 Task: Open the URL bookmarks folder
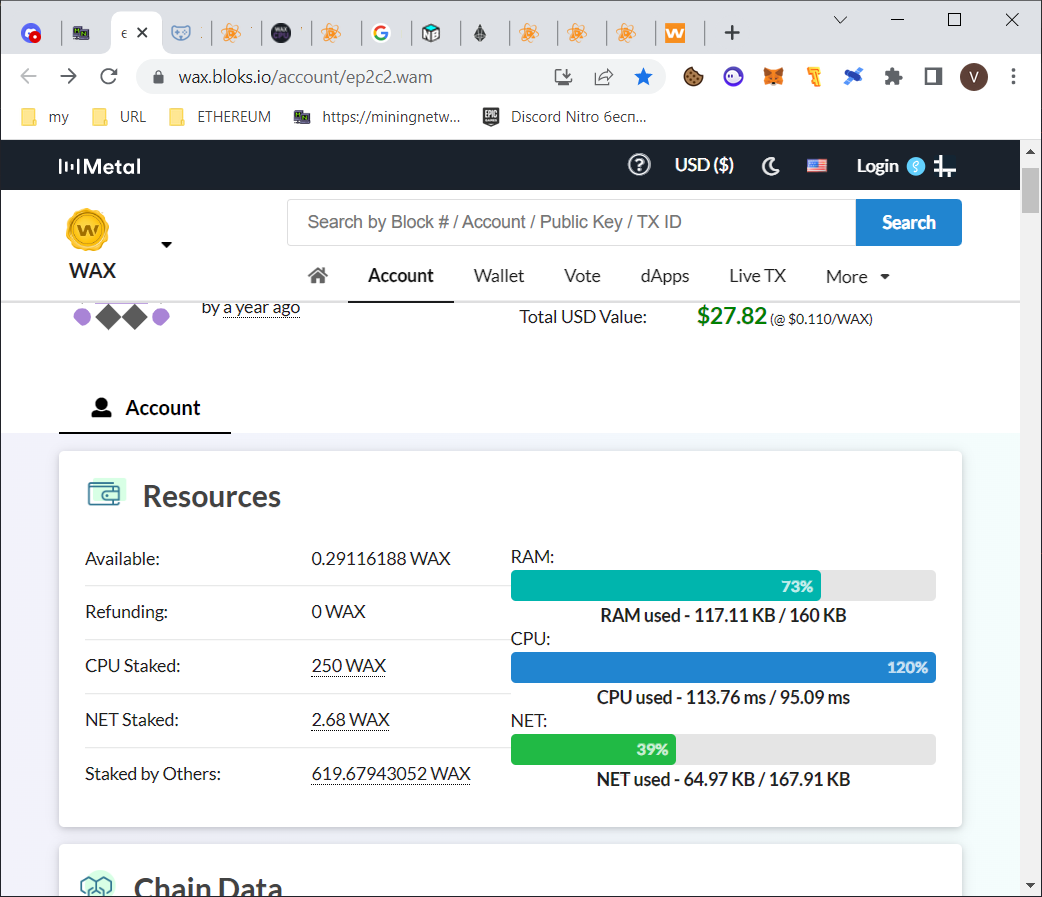click(x=118, y=117)
